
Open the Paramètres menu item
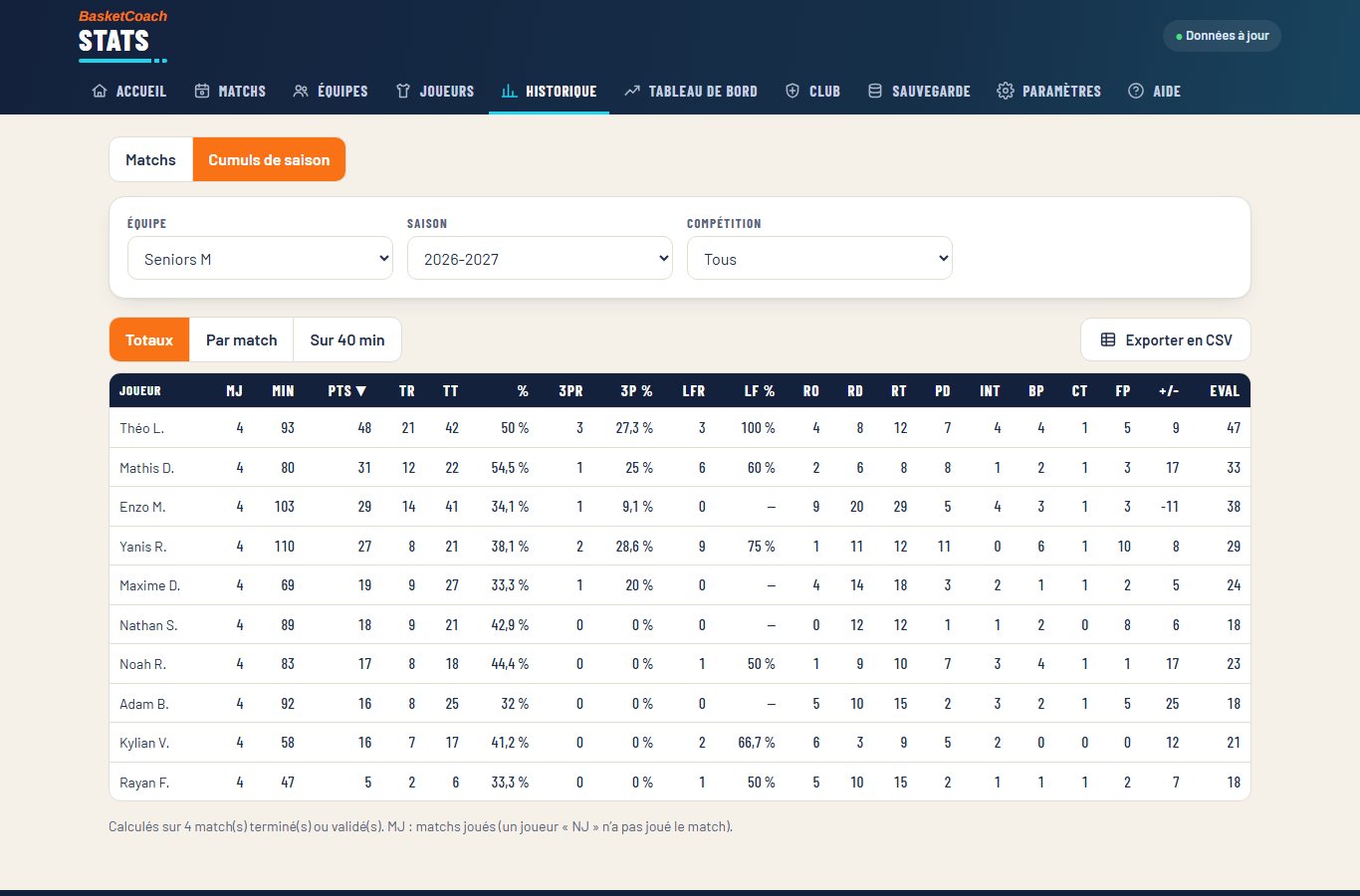1049,91
